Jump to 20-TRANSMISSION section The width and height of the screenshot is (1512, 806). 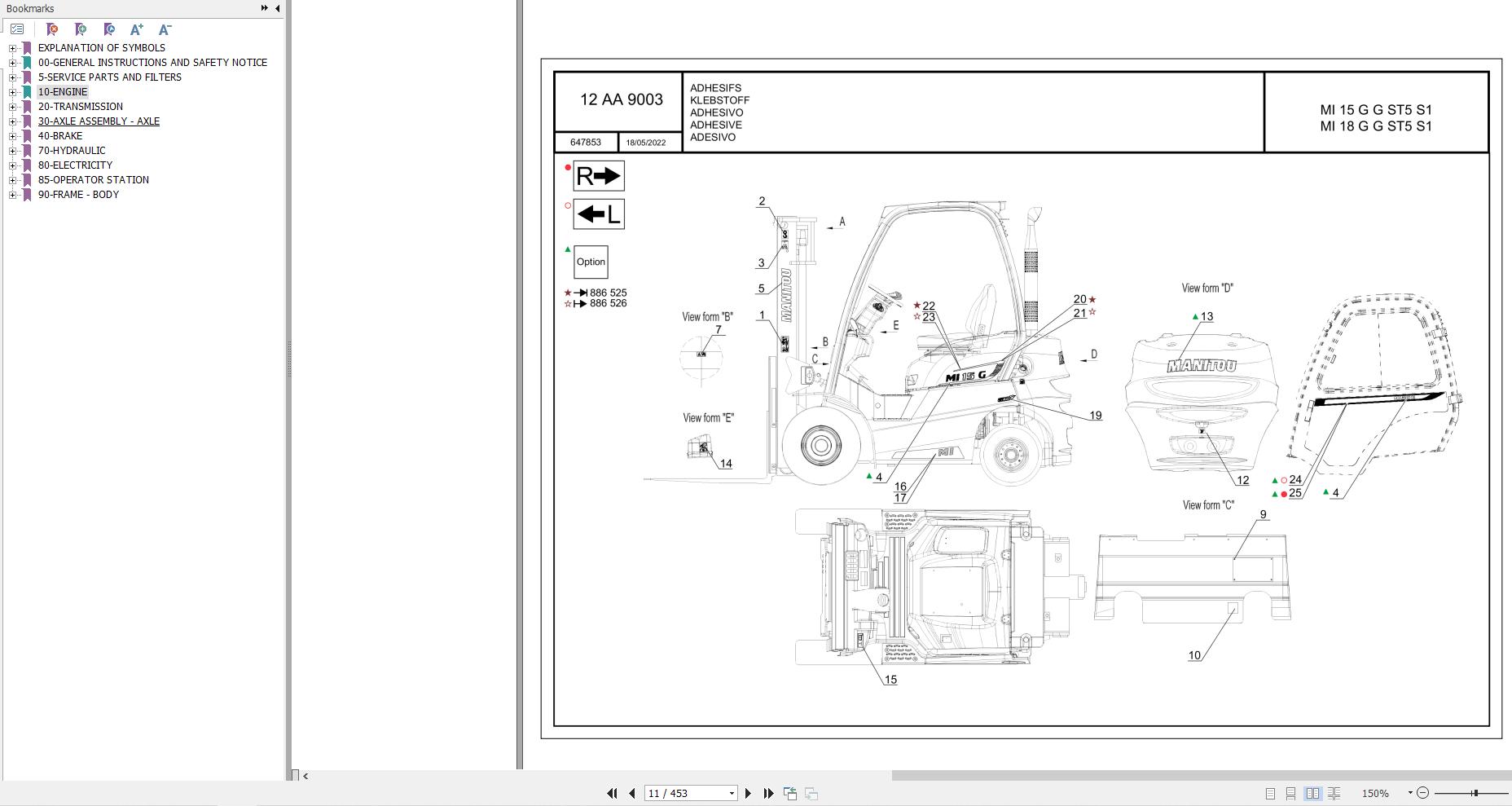(x=80, y=107)
